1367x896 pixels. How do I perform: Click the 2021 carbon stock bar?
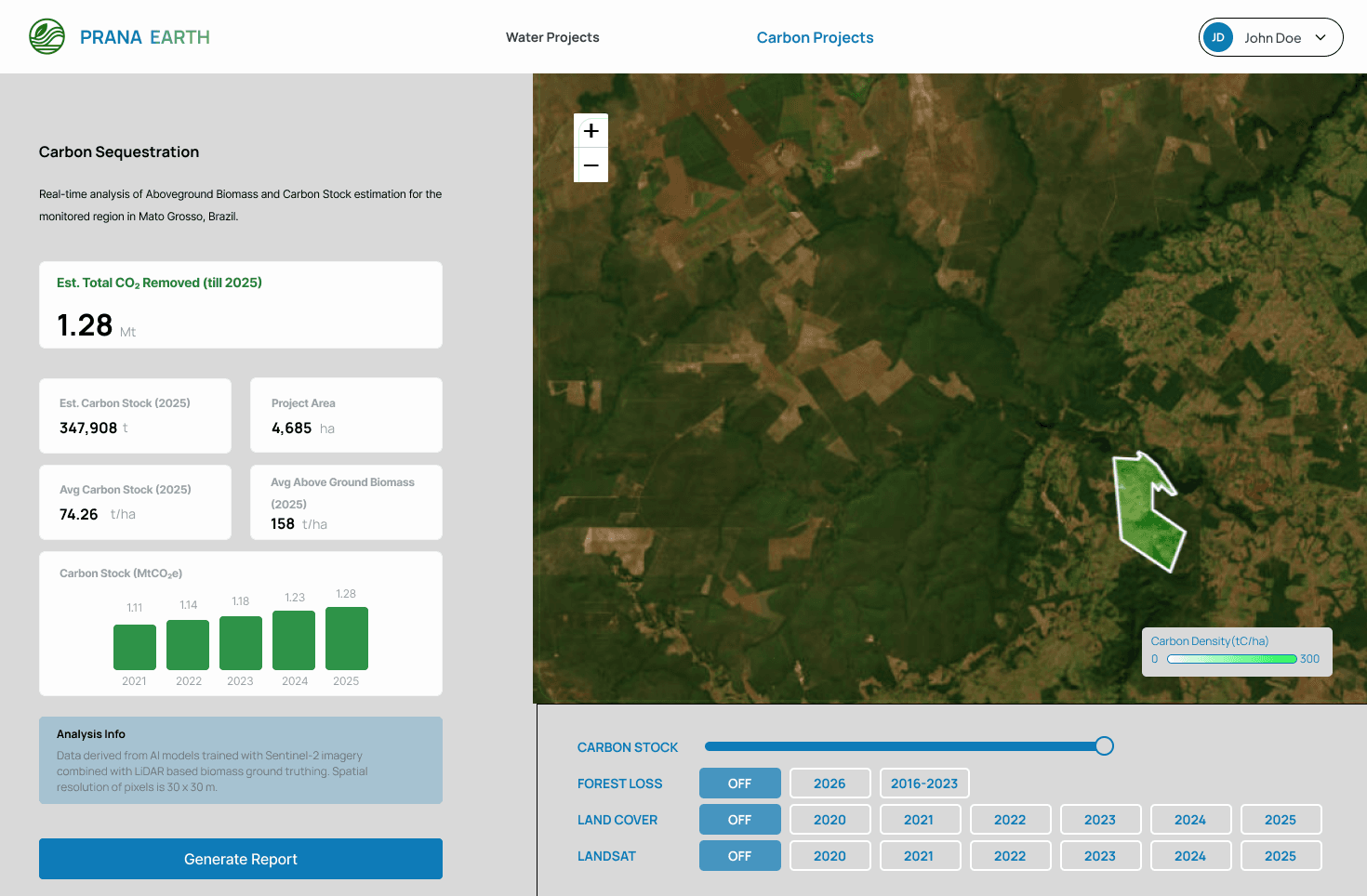pos(135,647)
